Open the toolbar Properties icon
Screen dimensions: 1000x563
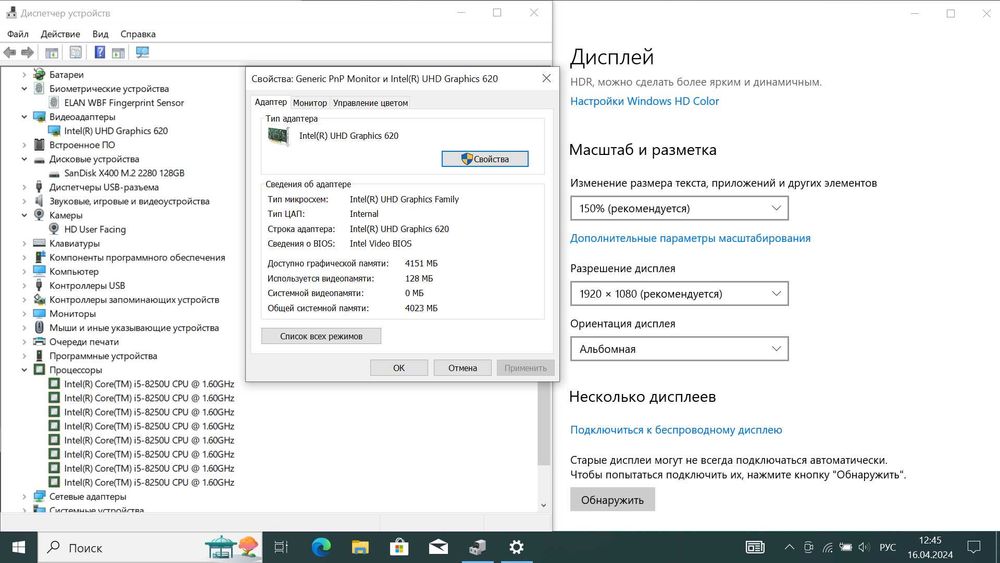(75, 52)
